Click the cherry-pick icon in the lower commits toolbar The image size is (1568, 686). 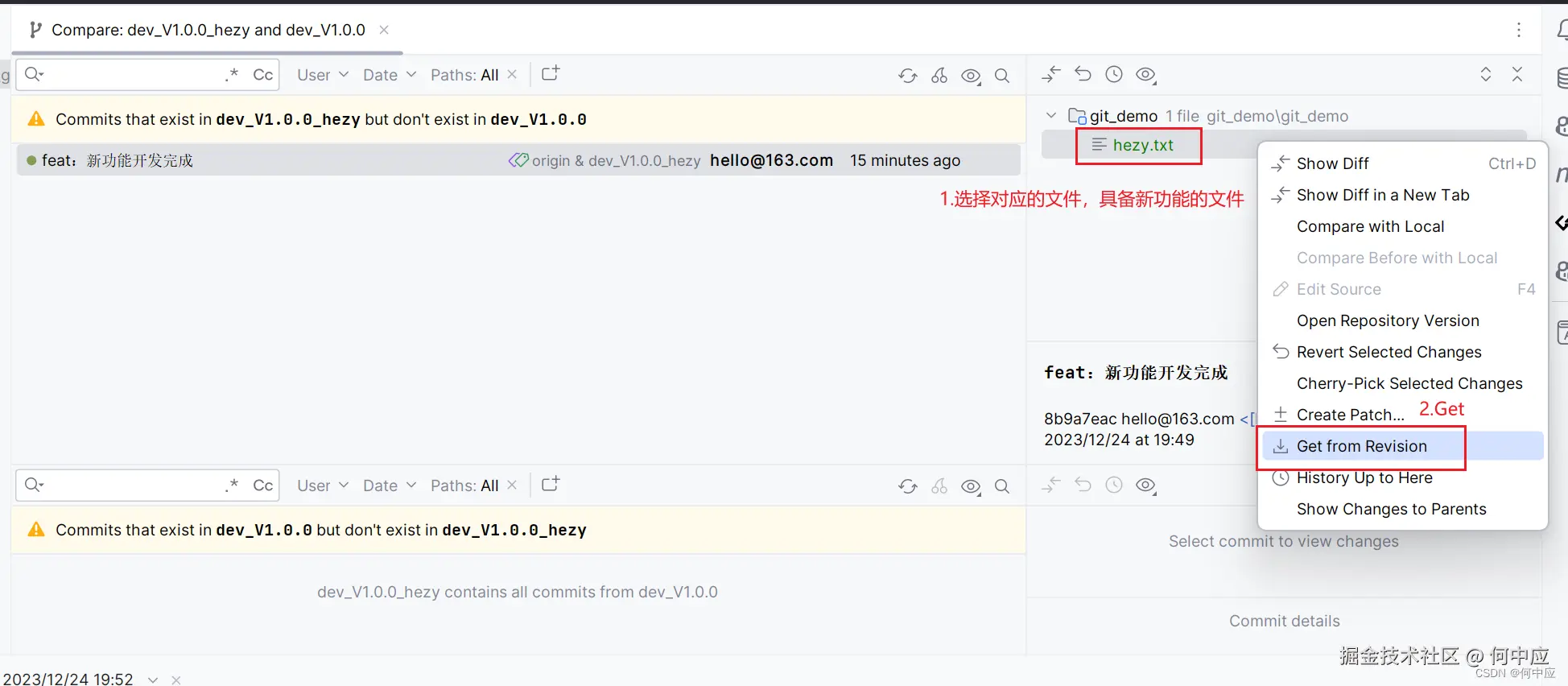[939, 486]
